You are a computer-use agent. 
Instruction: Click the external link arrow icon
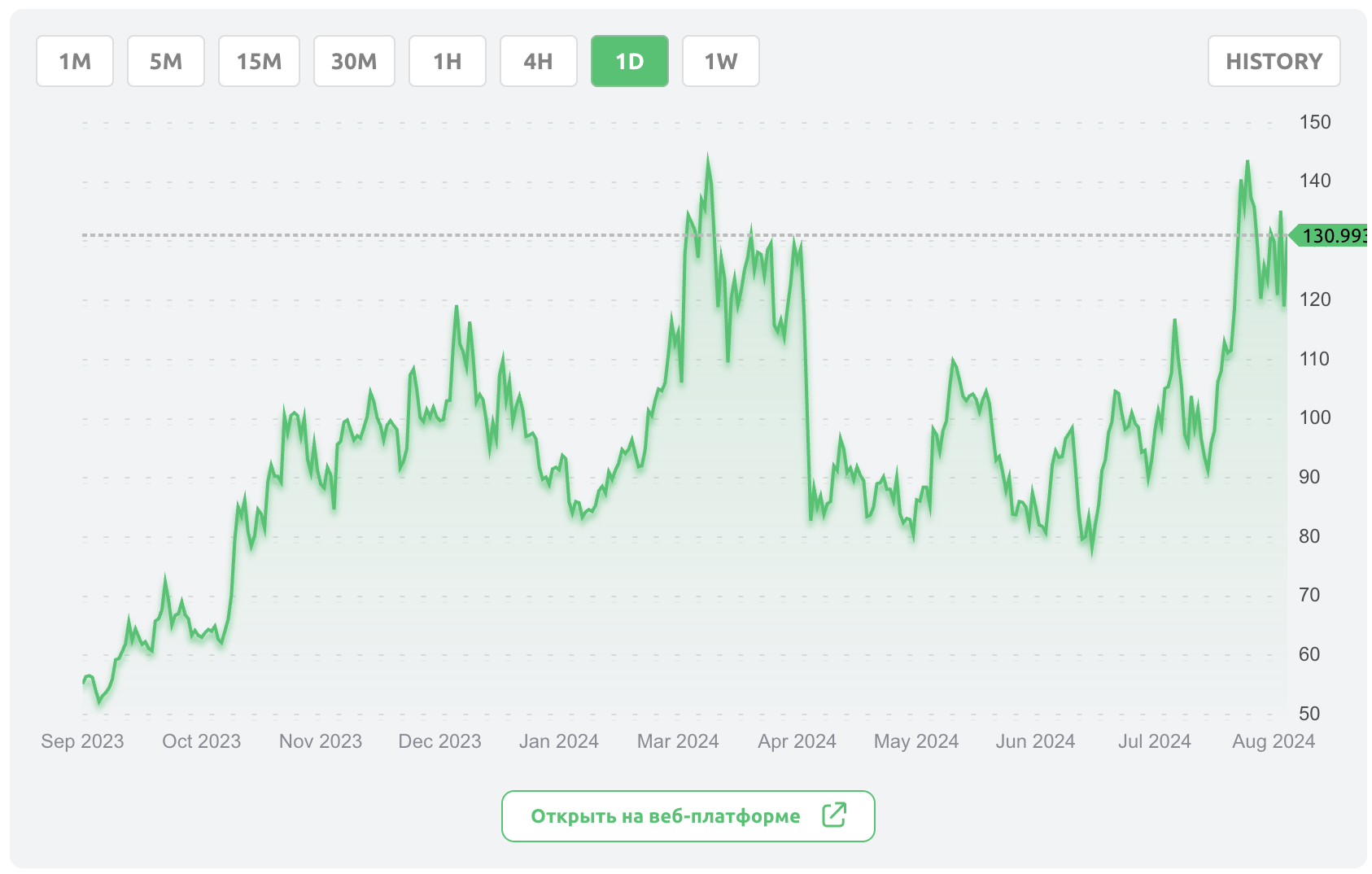click(834, 815)
